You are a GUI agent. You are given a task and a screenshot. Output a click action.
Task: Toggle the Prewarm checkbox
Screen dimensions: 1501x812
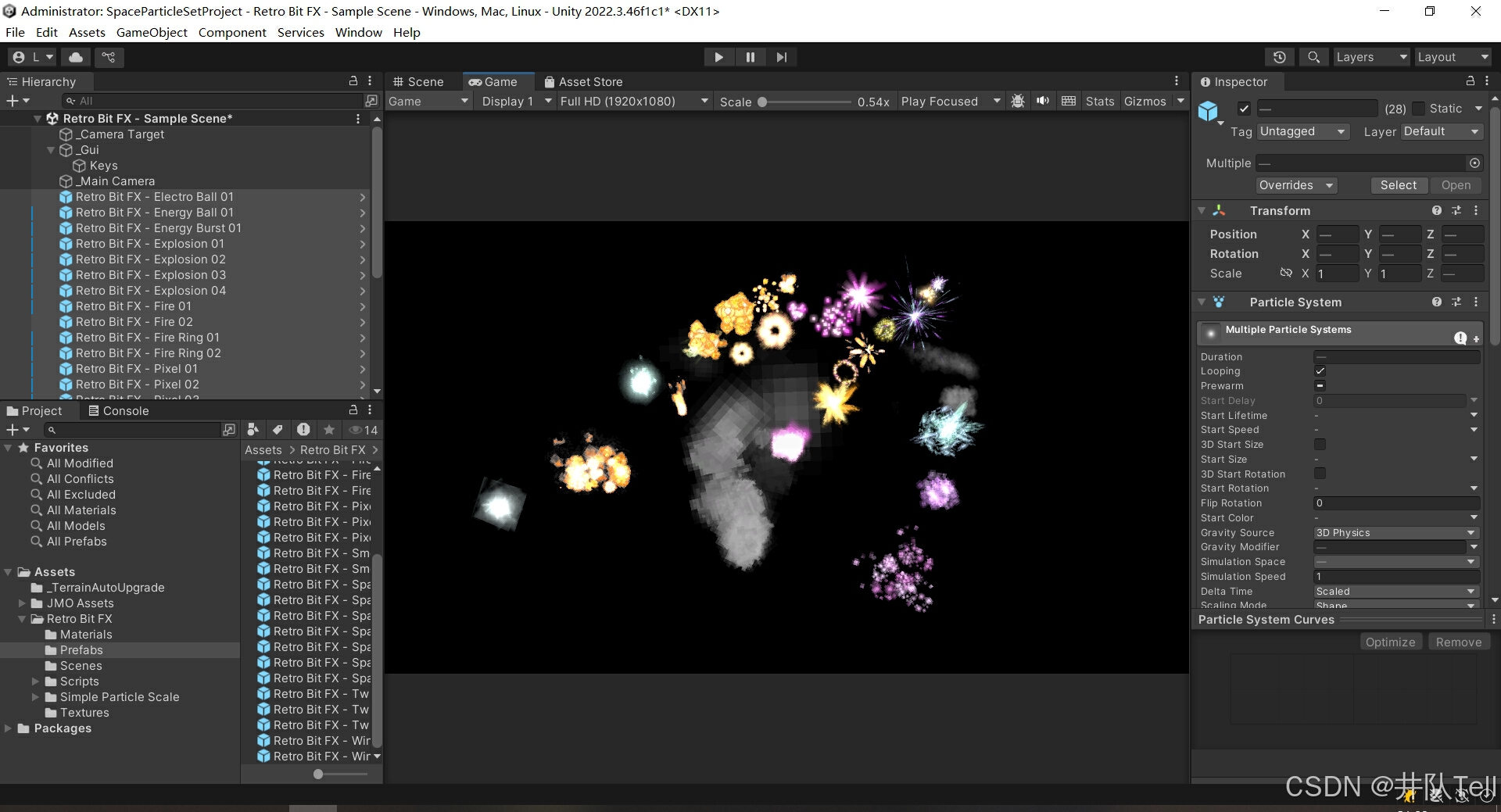point(1320,386)
